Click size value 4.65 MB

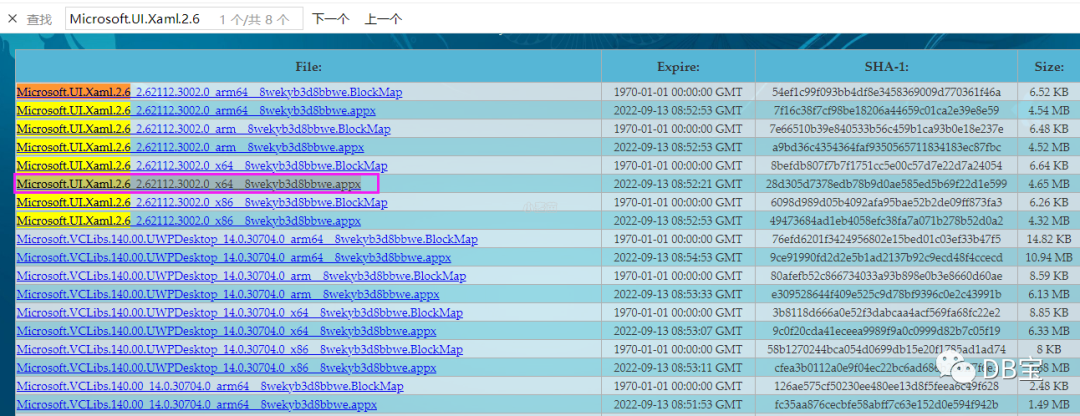[x=1049, y=184]
